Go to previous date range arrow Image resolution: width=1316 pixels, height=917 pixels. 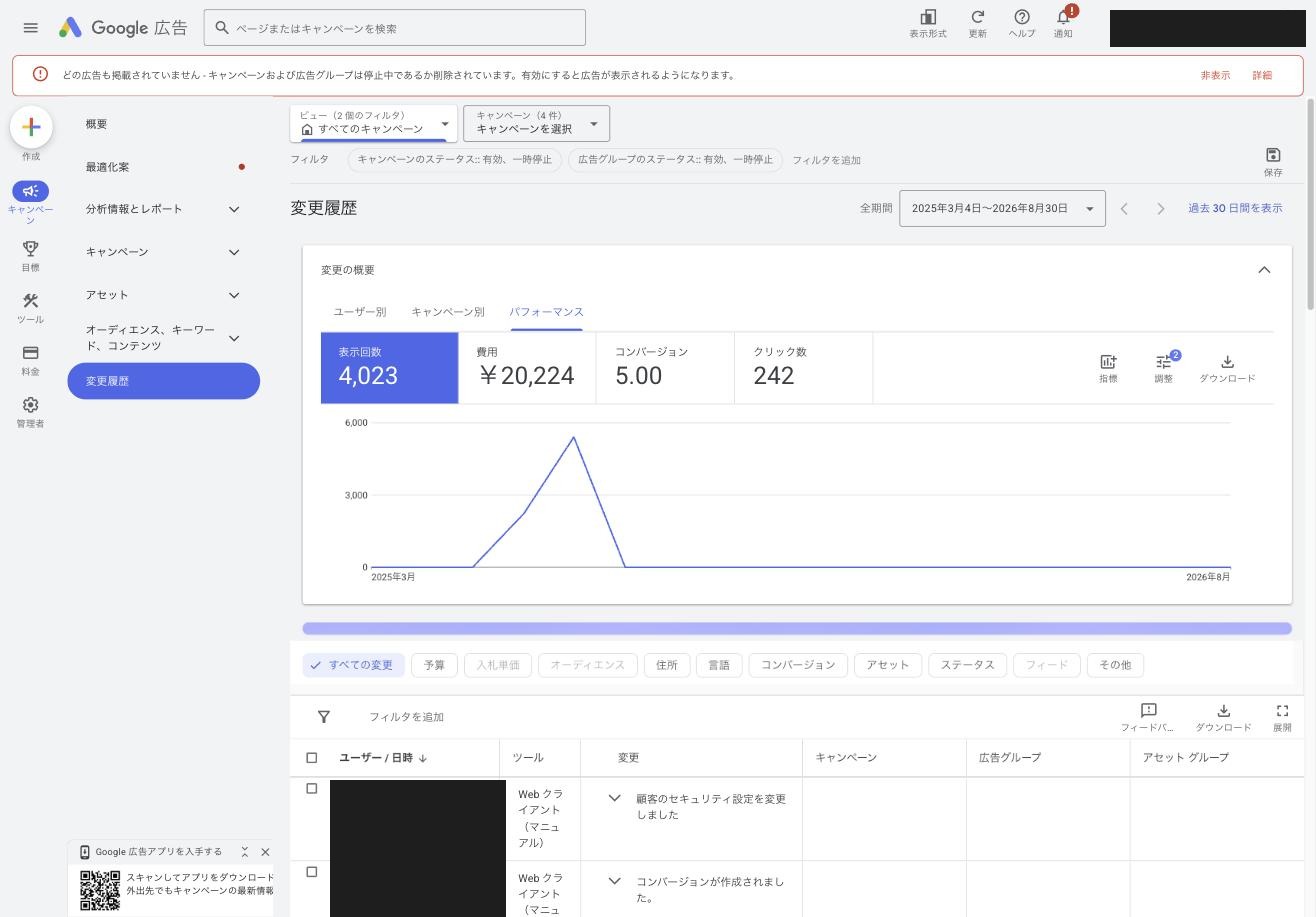coord(1124,208)
